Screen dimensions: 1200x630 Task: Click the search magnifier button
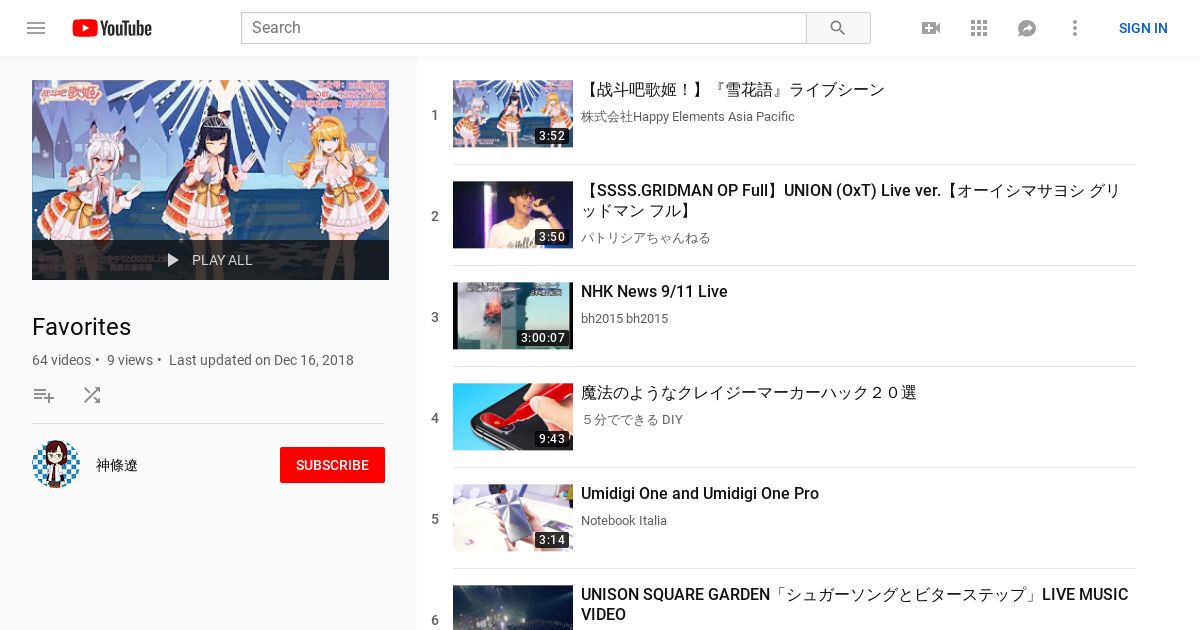(x=838, y=28)
